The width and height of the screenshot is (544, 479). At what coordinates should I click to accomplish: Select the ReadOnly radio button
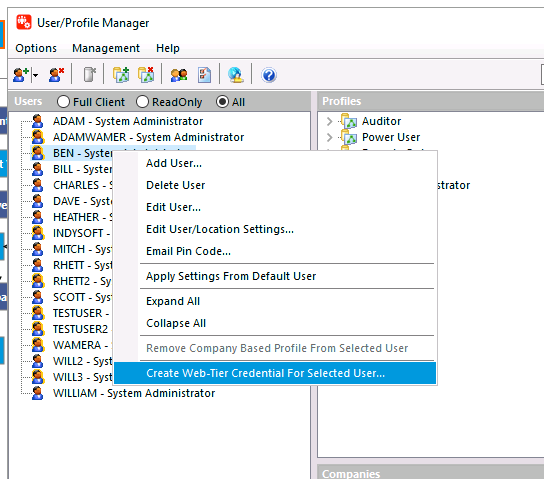point(142,102)
